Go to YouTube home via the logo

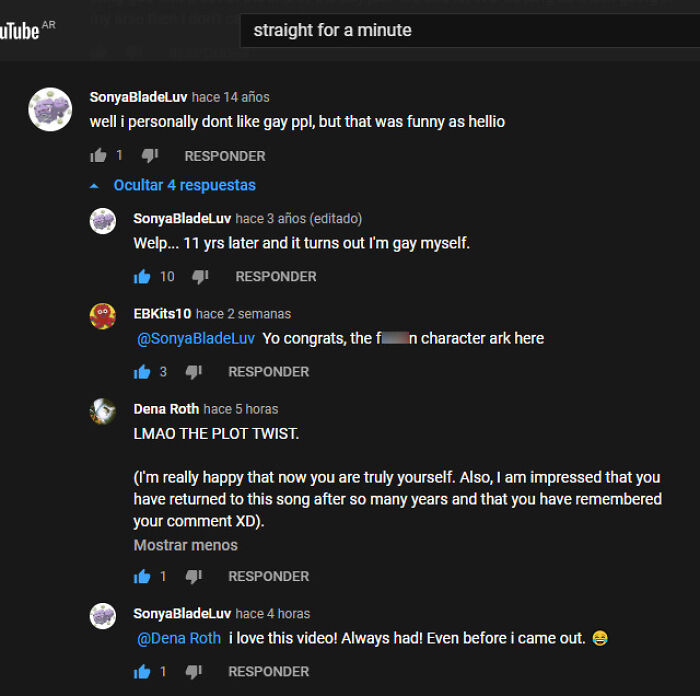[20, 31]
